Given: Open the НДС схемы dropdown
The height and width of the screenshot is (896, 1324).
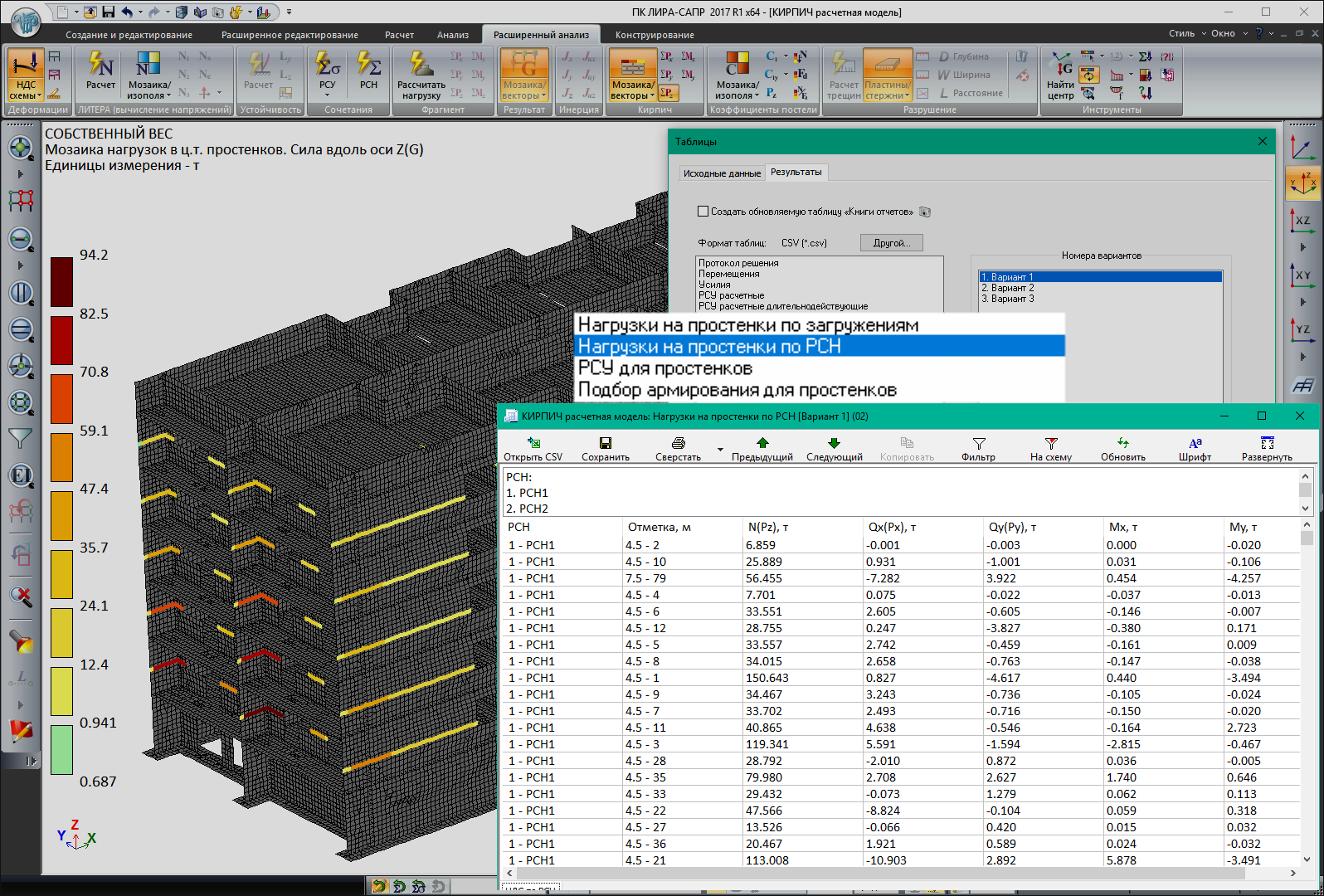Looking at the screenshot, I should 26,90.
